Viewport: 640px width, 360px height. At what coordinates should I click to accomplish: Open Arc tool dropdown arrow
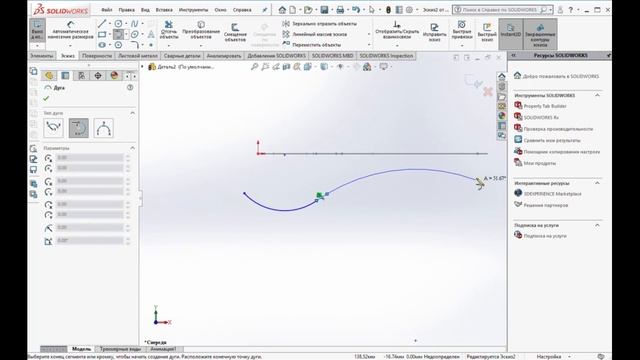point(126,34)
